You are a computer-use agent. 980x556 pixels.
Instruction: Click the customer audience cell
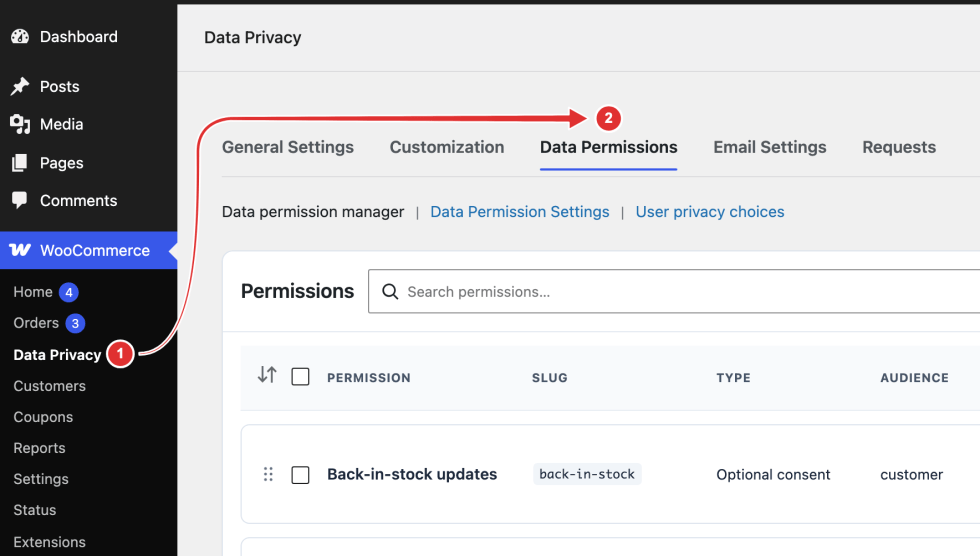coord(911,475)
